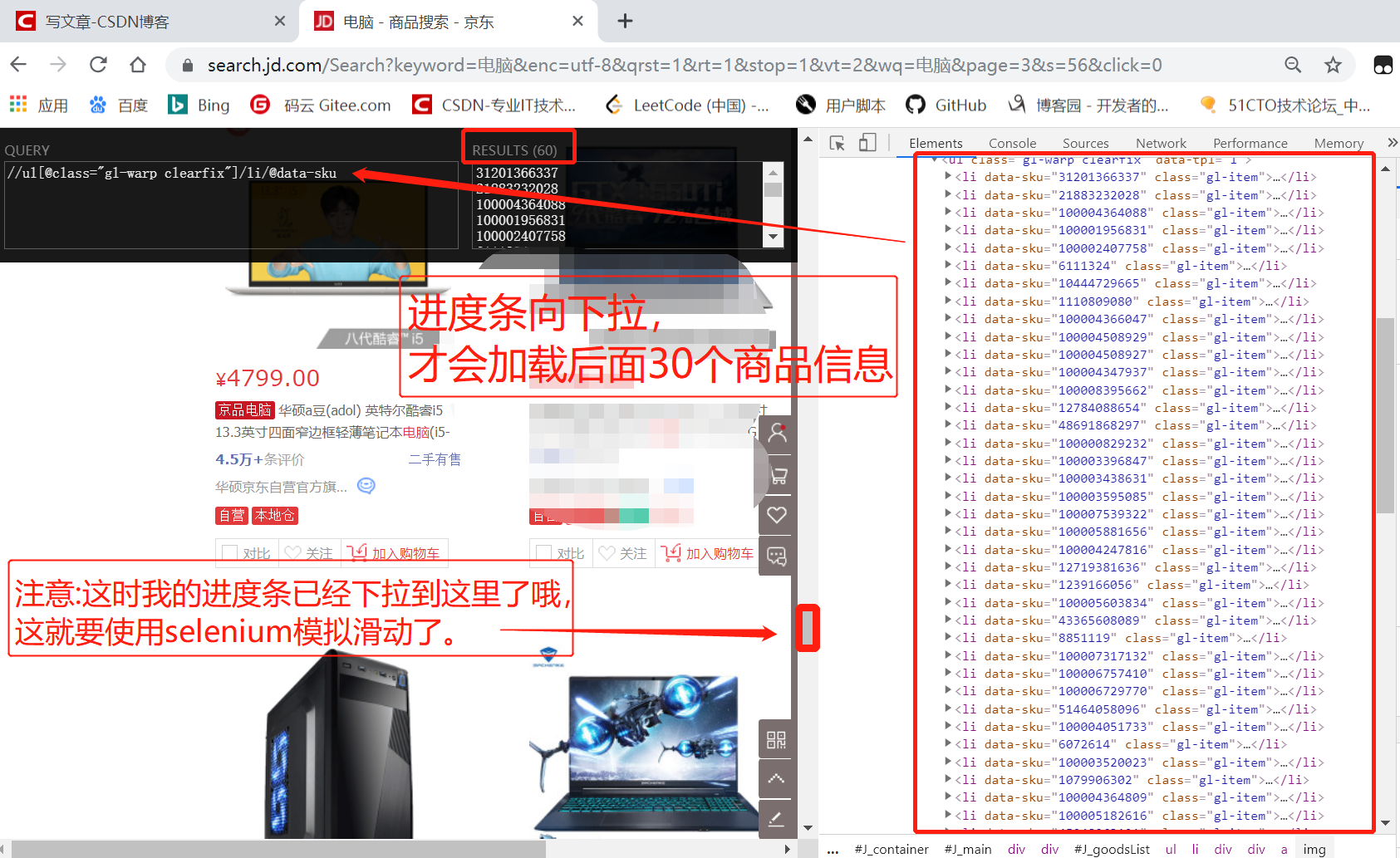Image resolution: width=1400 pixels, height=858 pixels.
Task: Expand li with data-sku 21883232028
Action: click(x=948, y=194)
